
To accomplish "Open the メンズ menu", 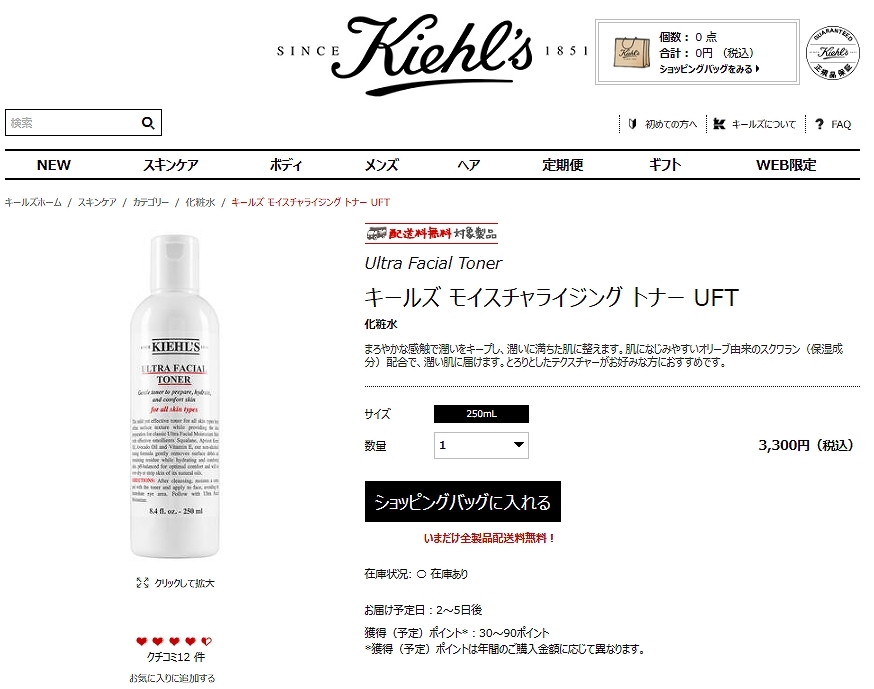I will pyautogui.click(x=381, y=165).
